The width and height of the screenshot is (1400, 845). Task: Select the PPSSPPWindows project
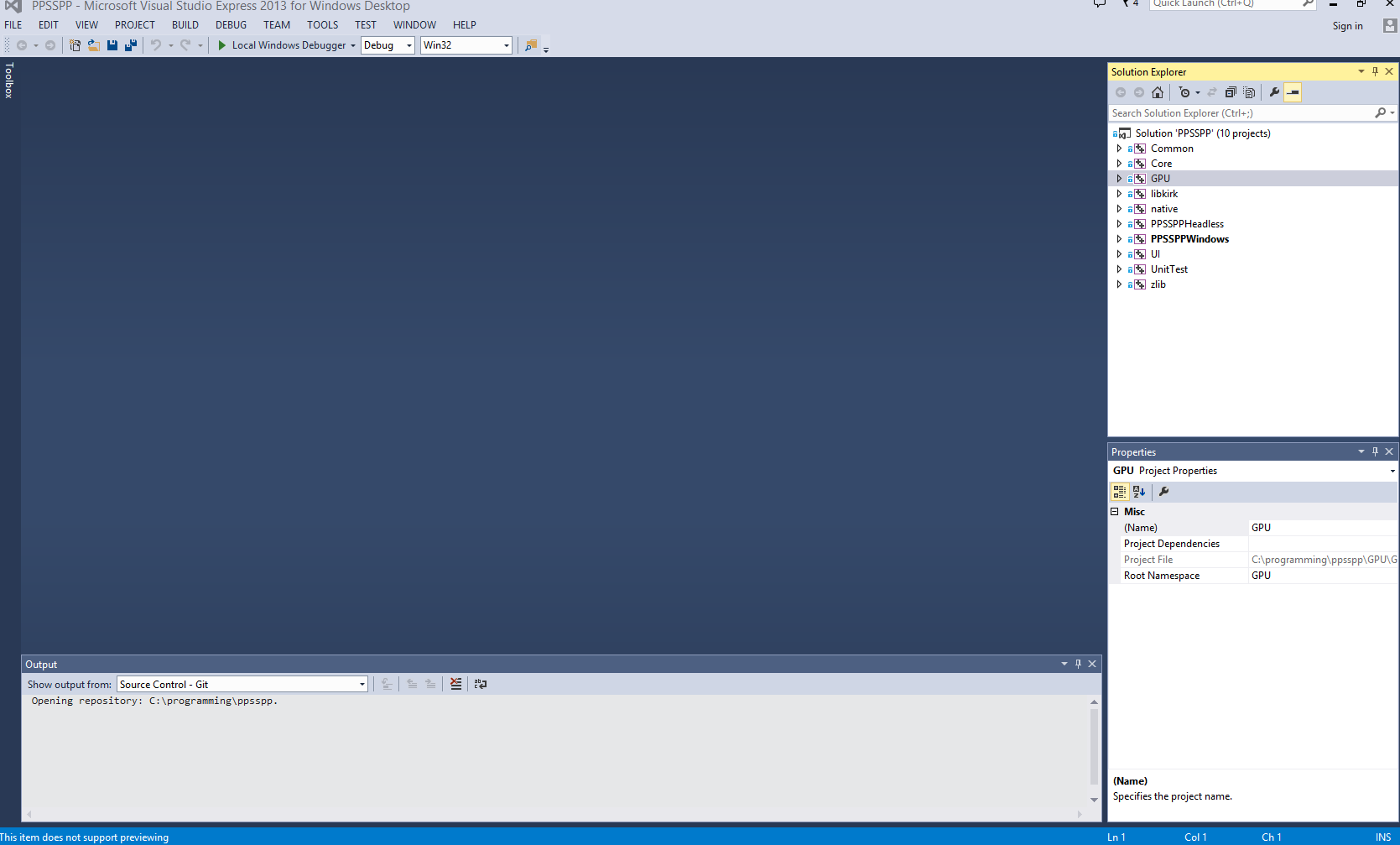1189,239
